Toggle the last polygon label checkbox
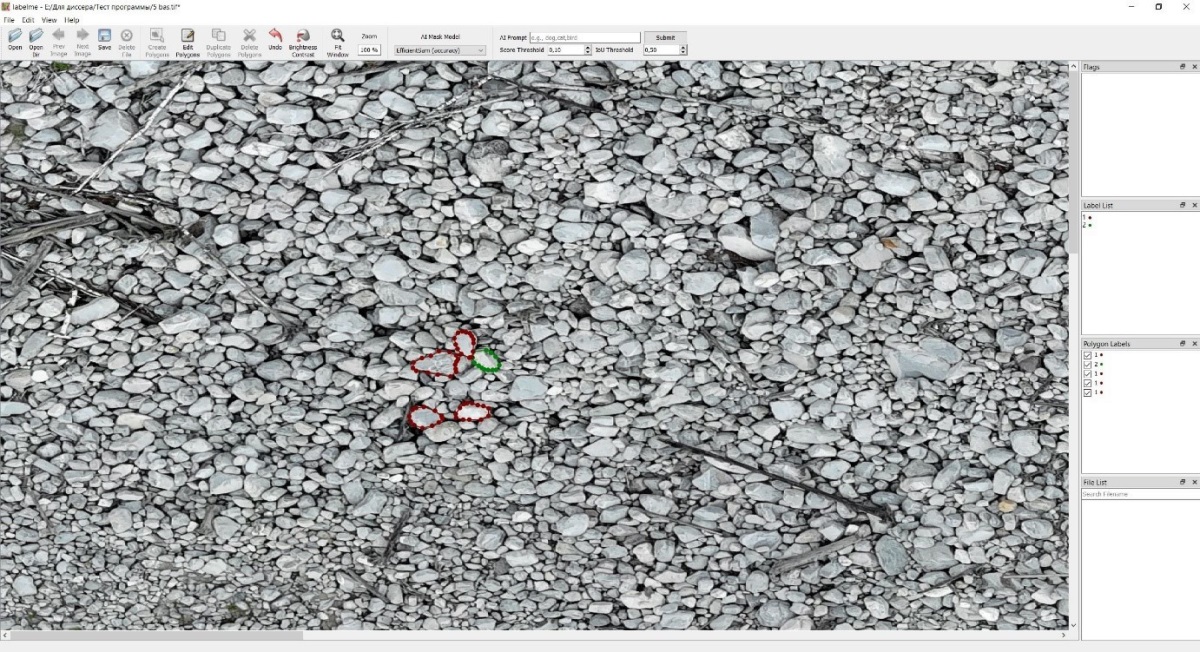 (1087, 392)
